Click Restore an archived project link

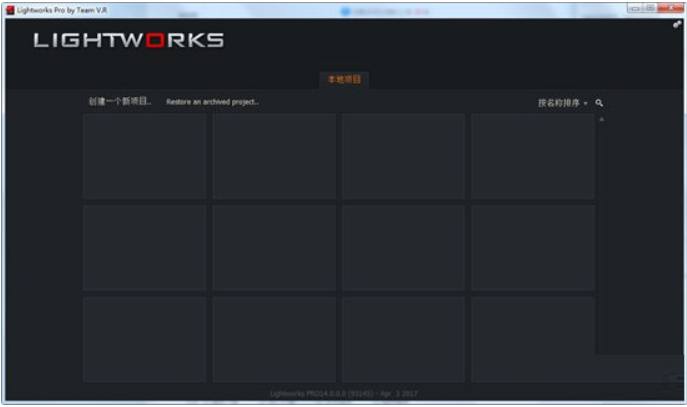tap(212, 102)
